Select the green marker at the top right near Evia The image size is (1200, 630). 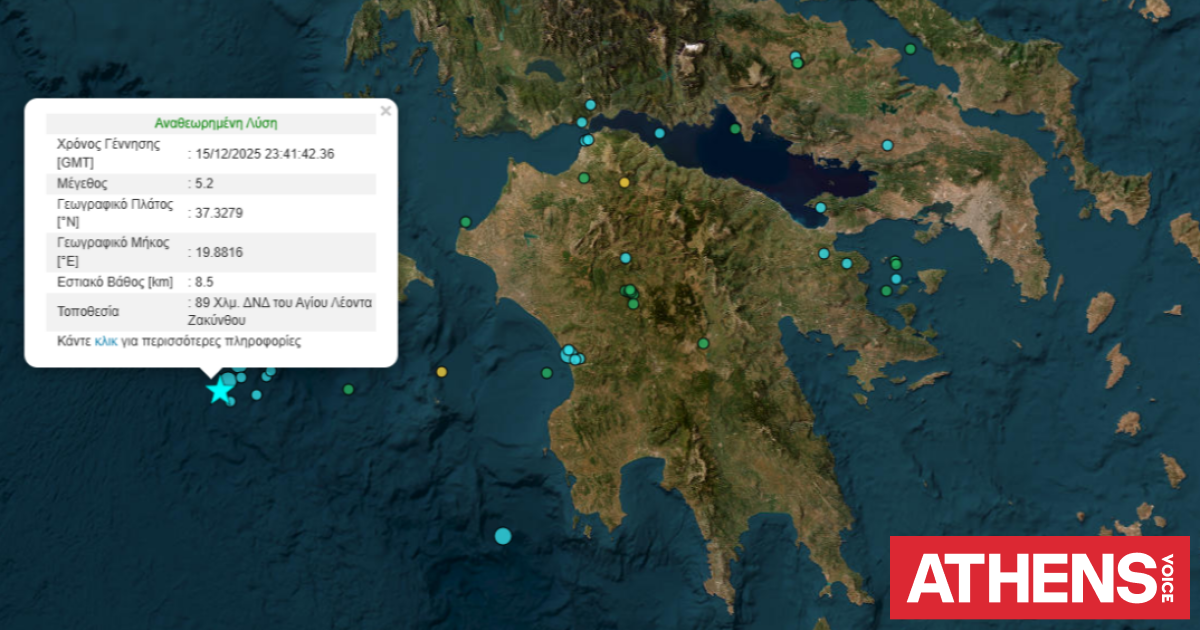910,49
